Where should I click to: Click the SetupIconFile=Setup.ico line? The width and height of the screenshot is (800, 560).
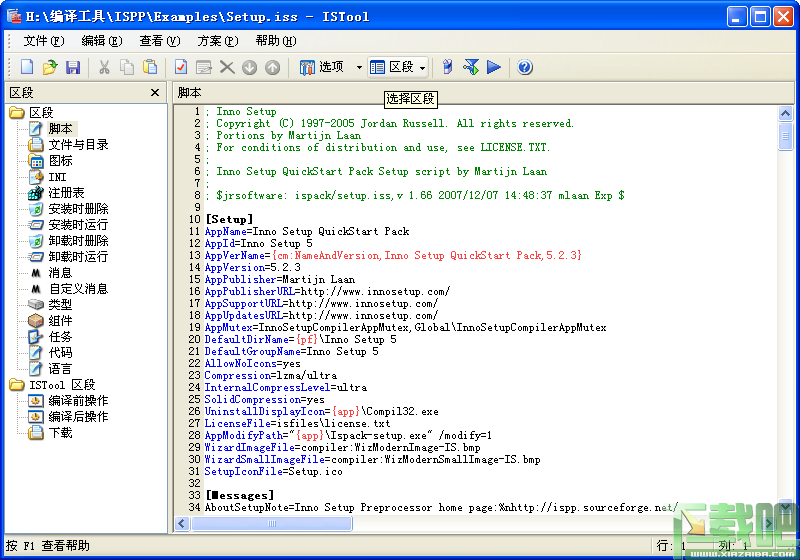tap(273, 471)
